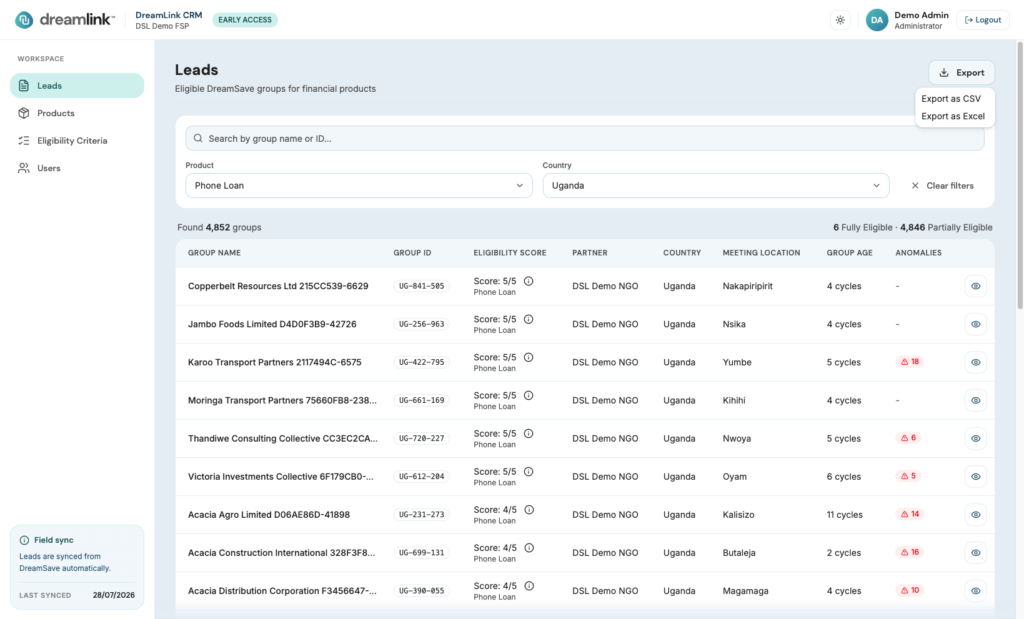
Task: Click the Nakapiripirit meeting location cell
Action: 747,286
